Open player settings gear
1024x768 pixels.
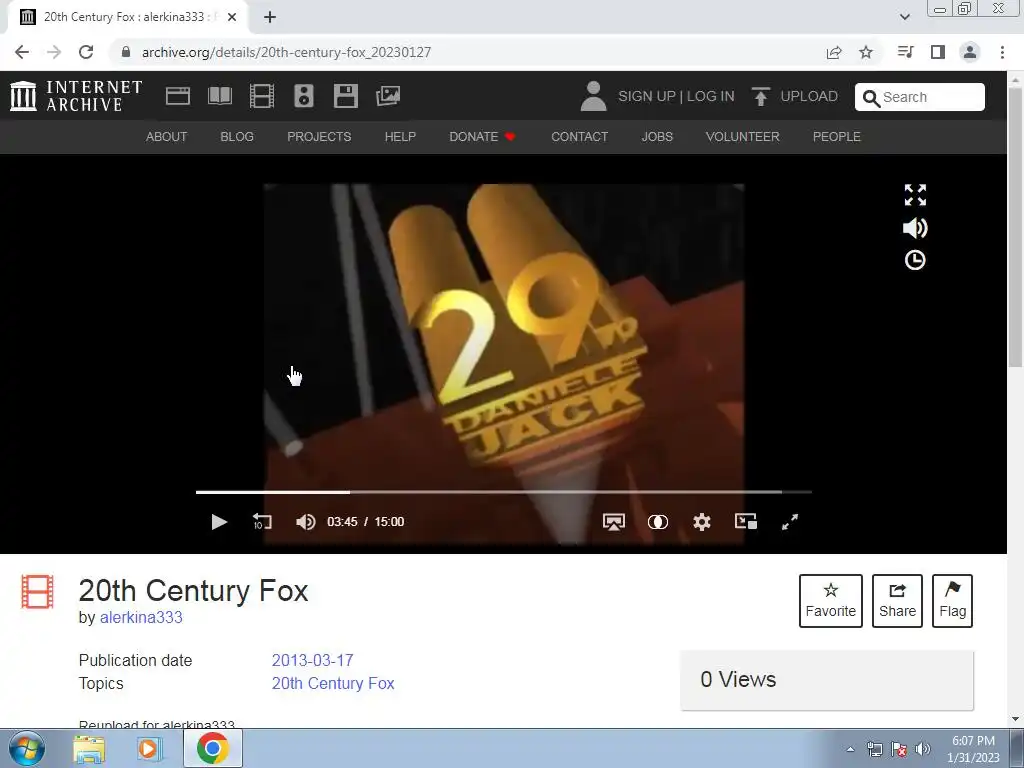(x=701, y=522)
